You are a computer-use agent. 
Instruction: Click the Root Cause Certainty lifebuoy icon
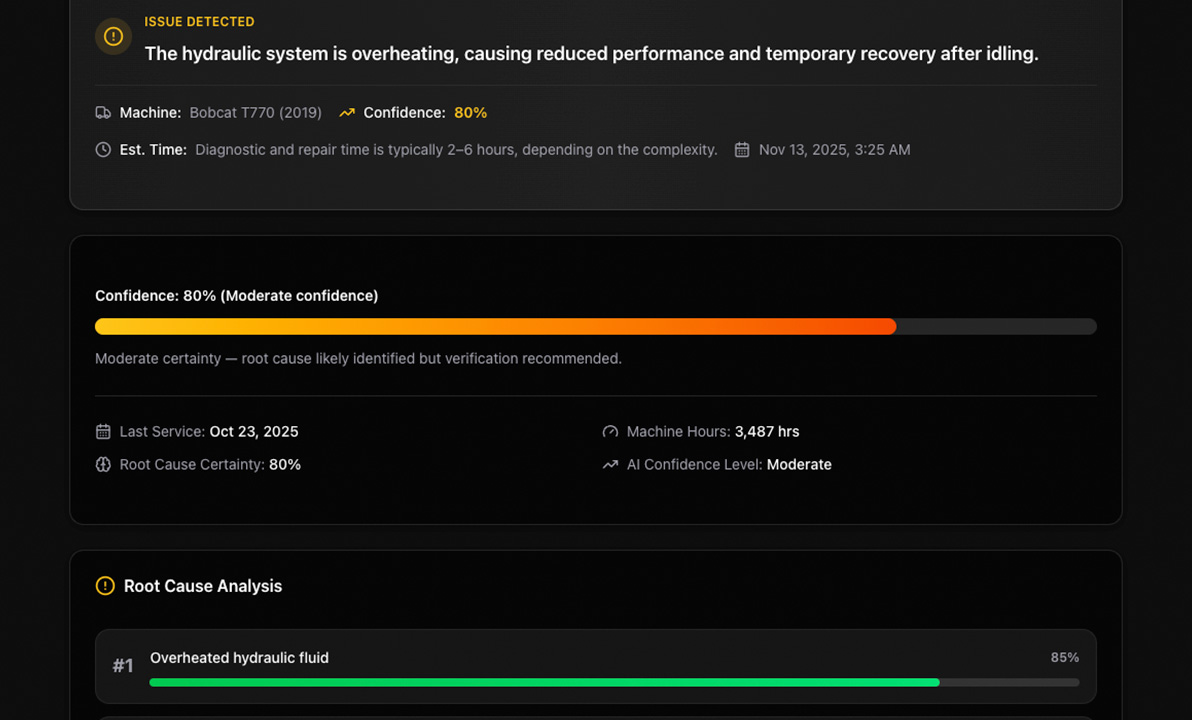coord(102,464)
